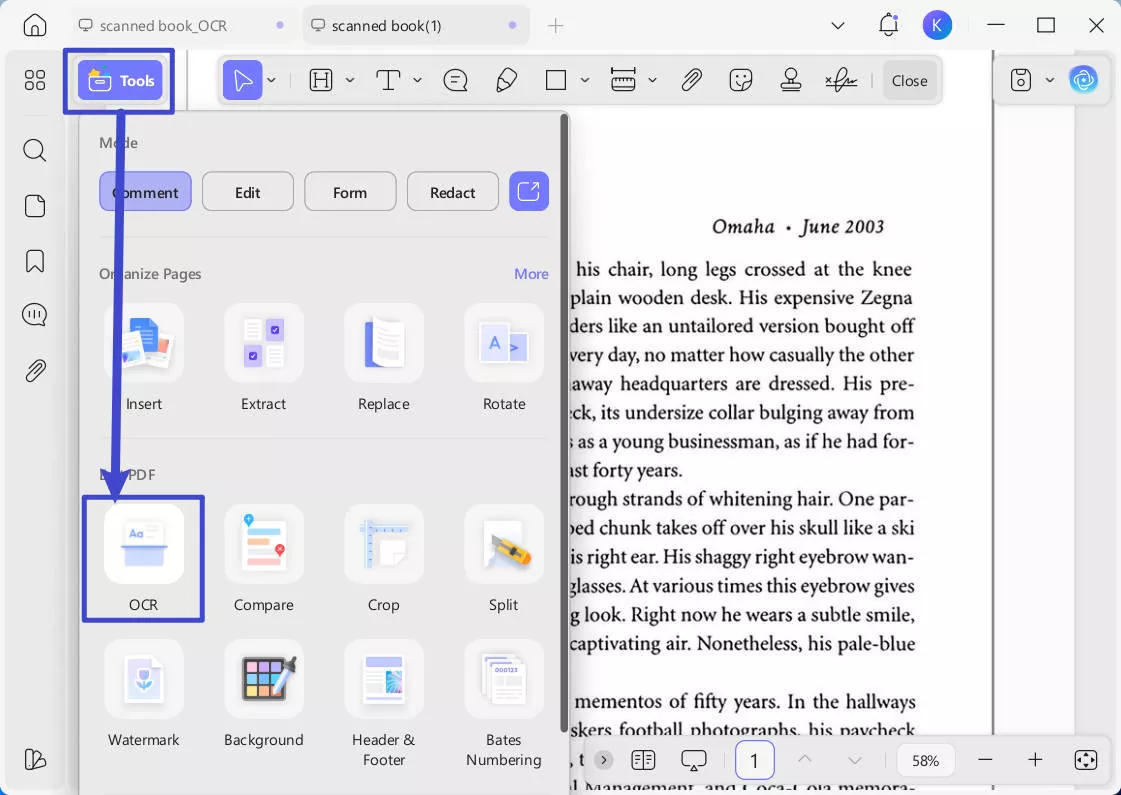Open the Watermark tool
The image size is (1121, 795).
tap(143, 679)
